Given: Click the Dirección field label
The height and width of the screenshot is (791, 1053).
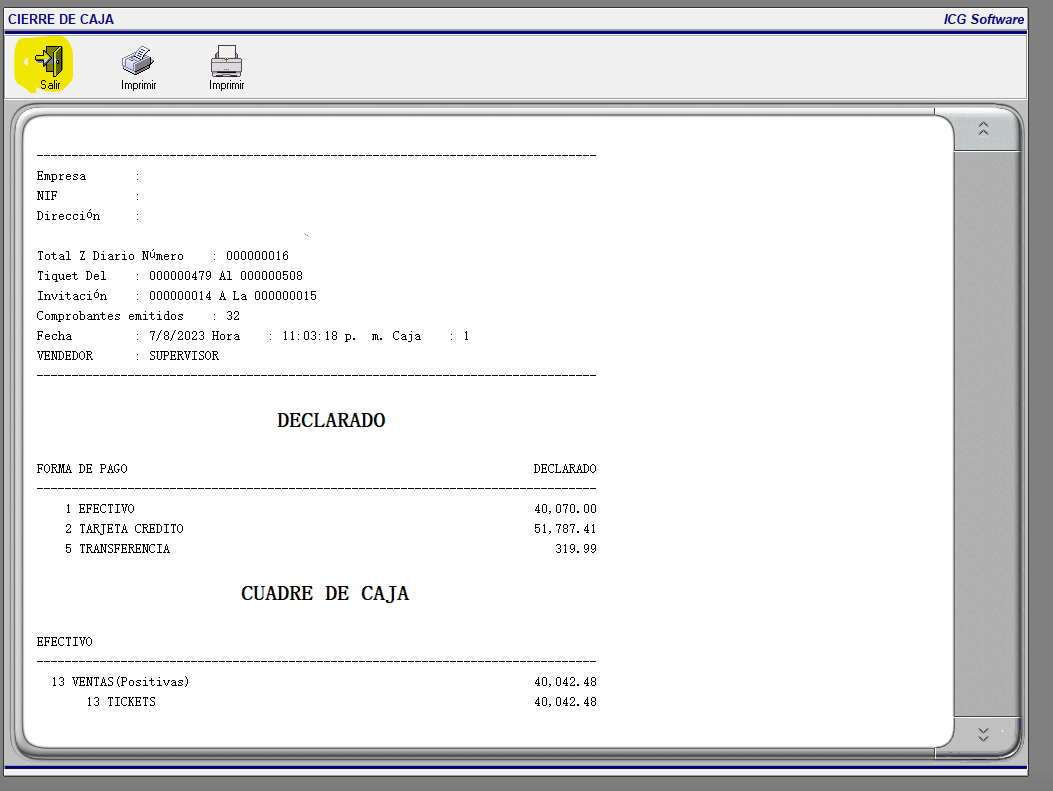Looking at the screenshot, I should pyautogui.click(x=68, y=216).
